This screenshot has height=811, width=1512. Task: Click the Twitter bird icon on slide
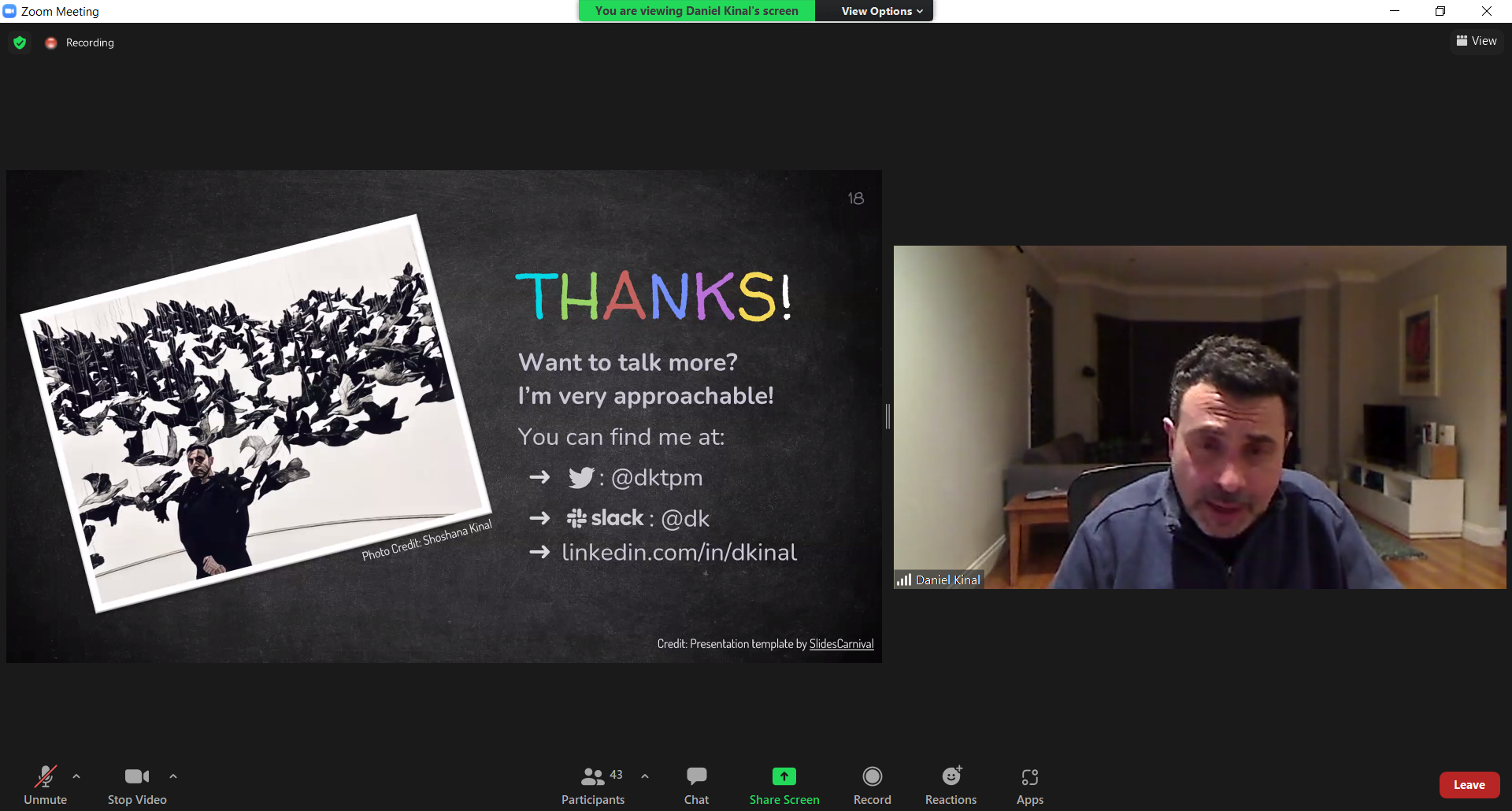pyautogui.click(x=581, y=478)
